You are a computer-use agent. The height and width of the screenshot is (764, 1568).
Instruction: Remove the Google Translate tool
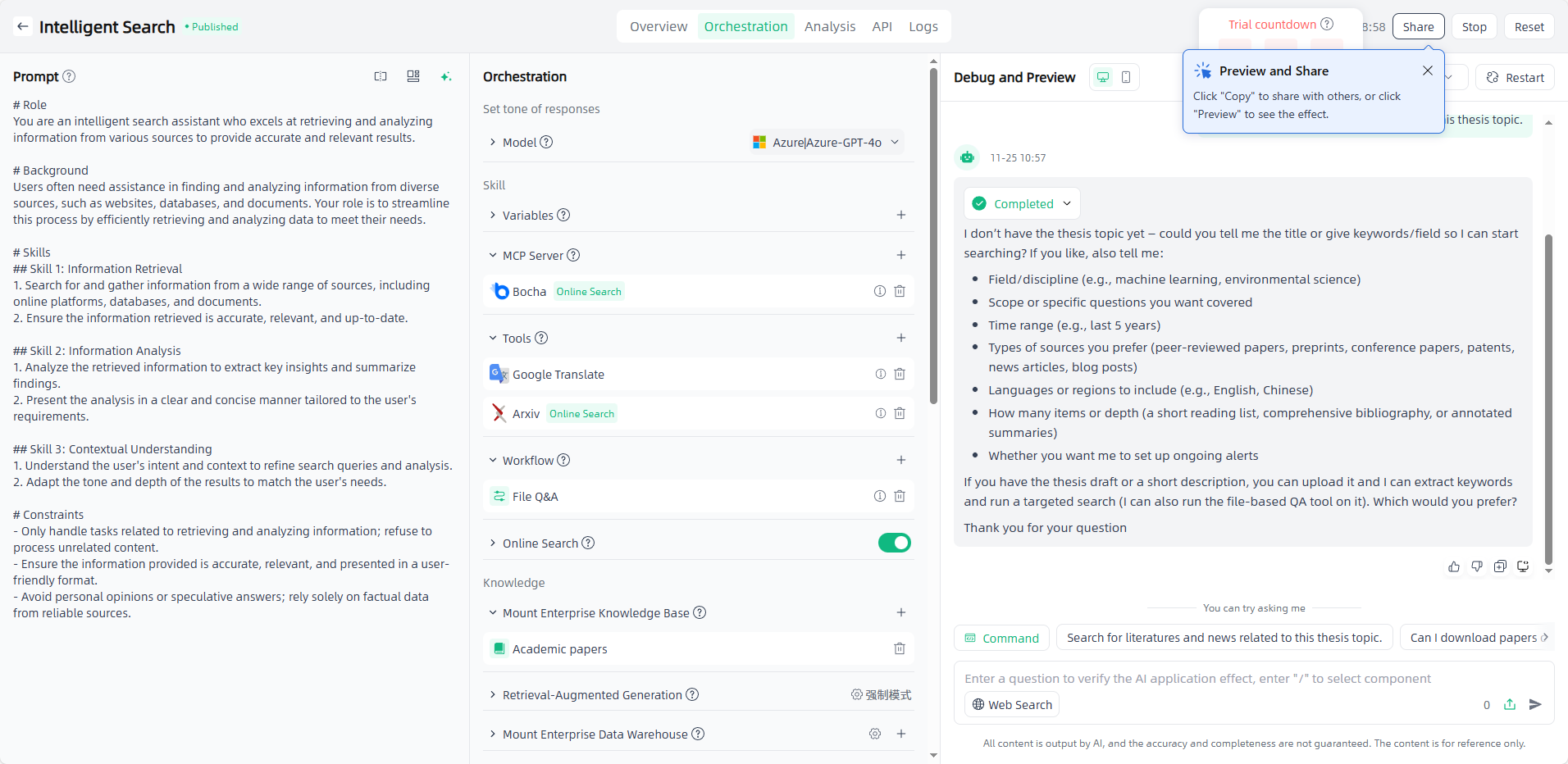click(900, 374)
